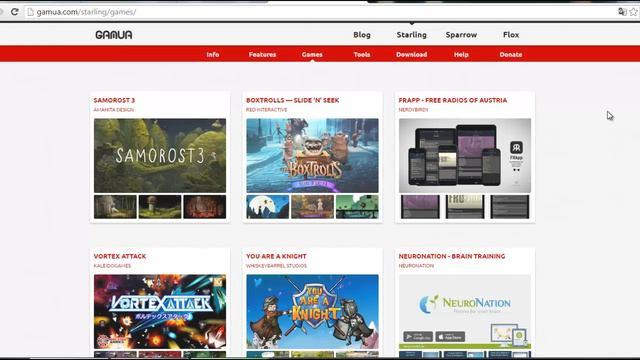Click the NeuroNation developer link

pyautogui.click(x=416, y=266)
